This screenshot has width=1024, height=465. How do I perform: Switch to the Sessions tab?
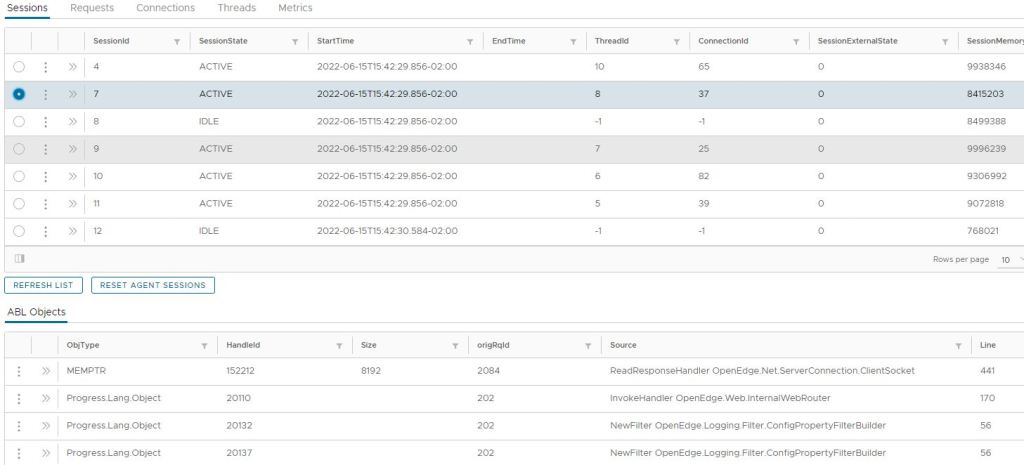27,8
